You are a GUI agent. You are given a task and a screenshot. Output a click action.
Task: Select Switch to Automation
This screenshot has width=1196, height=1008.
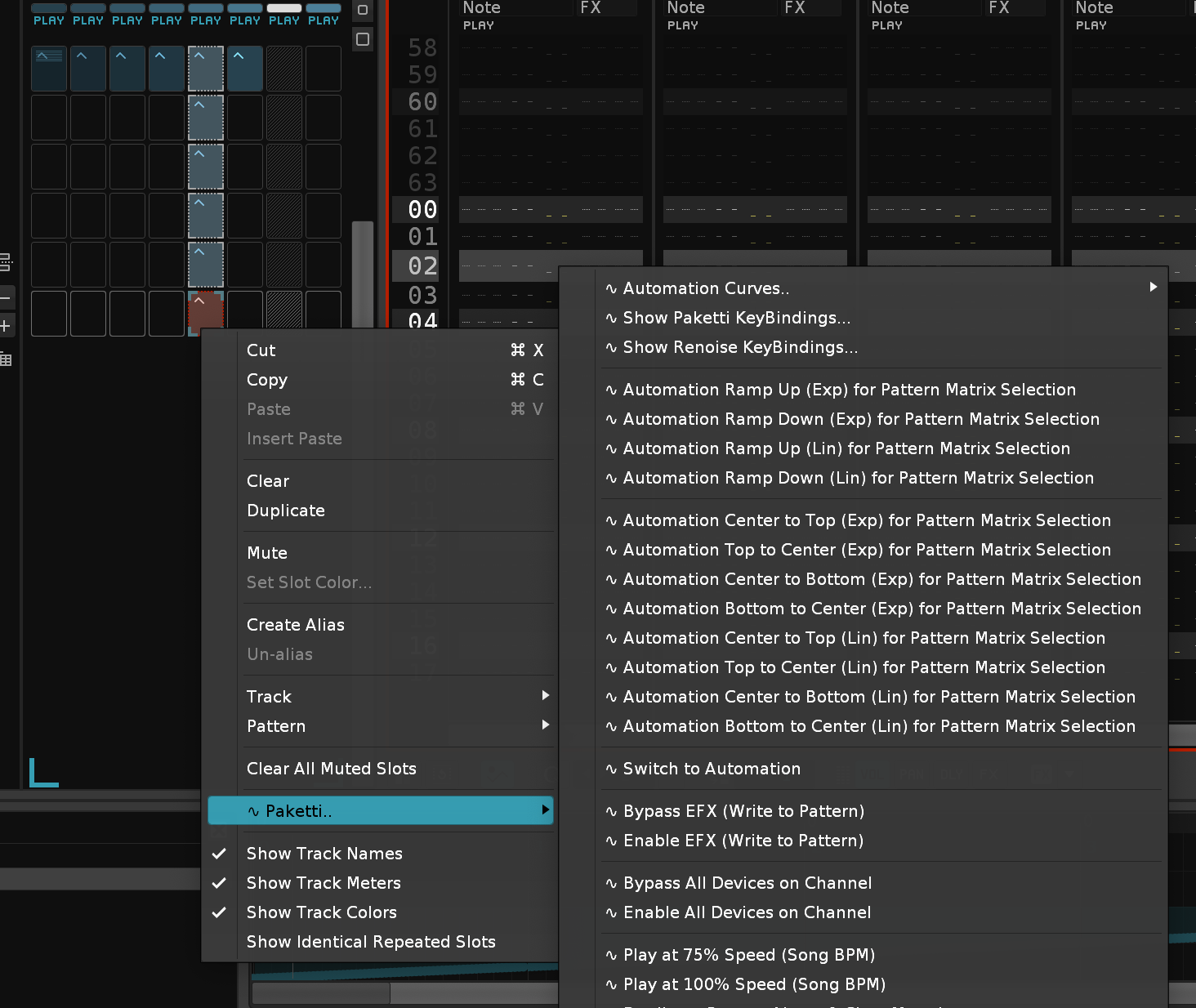click(x=712, y=769)
